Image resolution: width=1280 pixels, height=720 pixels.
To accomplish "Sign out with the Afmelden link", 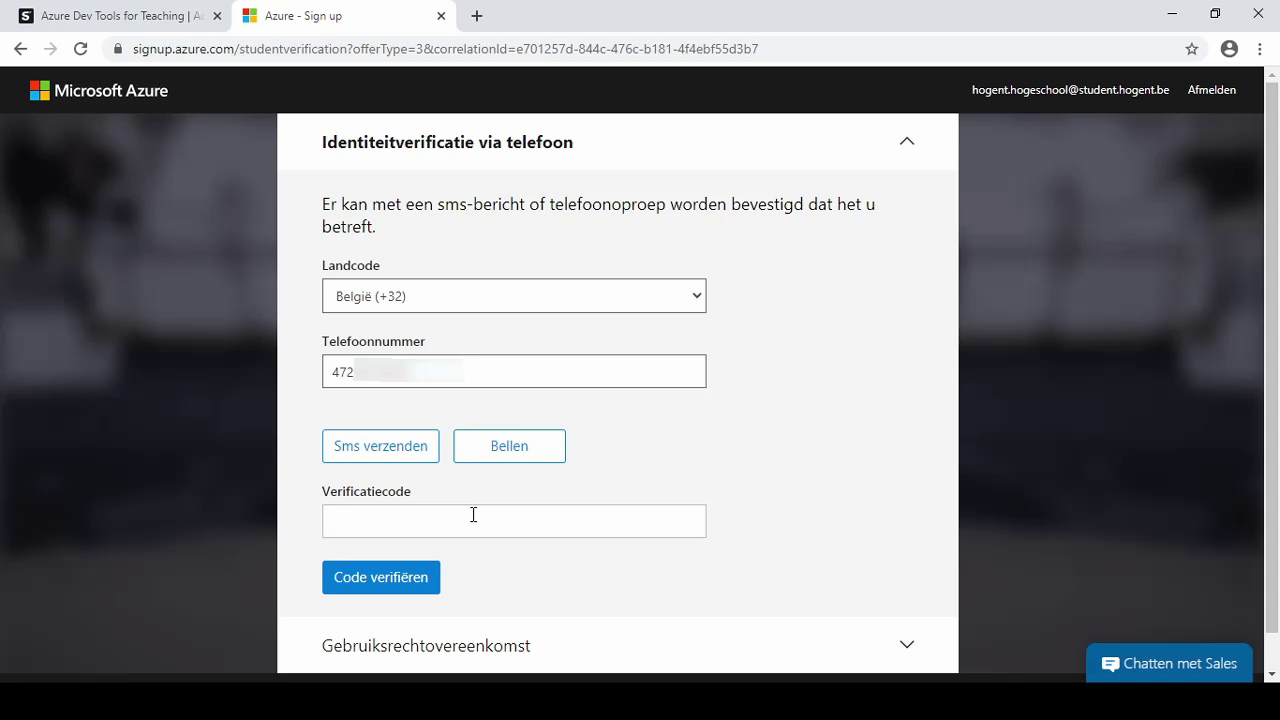I will pyautogui.click(x=1211, y=90).
